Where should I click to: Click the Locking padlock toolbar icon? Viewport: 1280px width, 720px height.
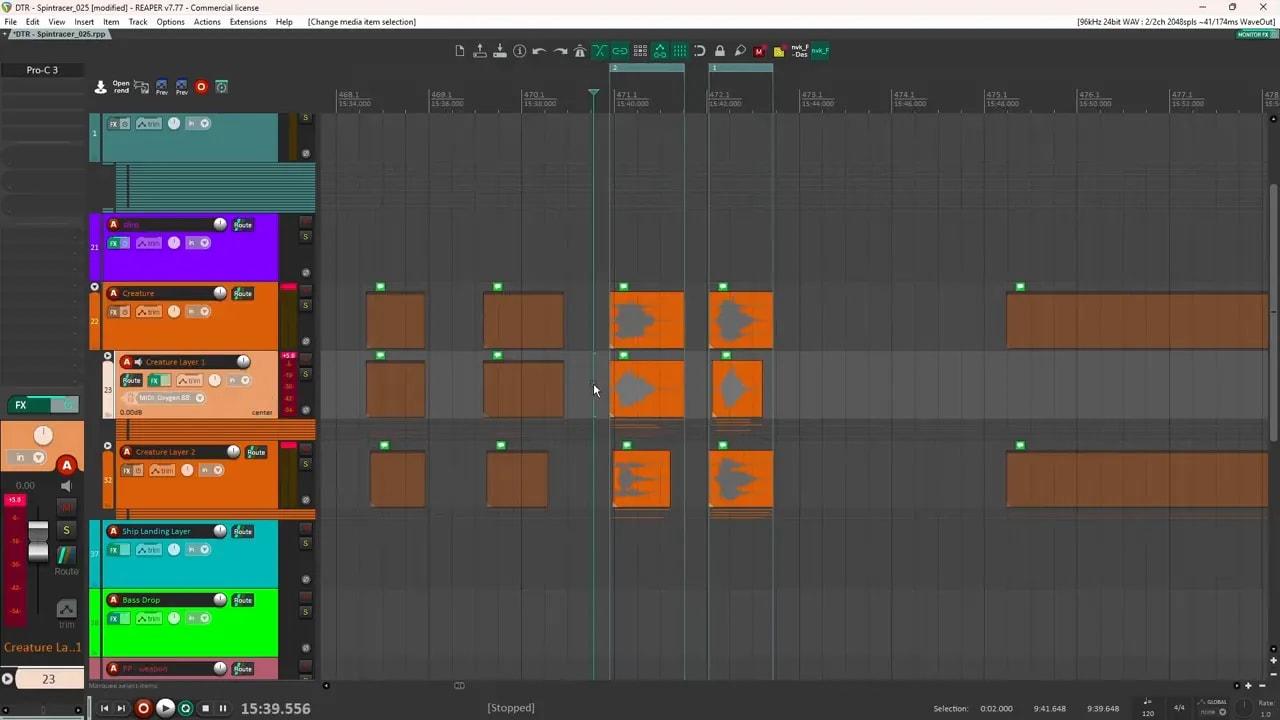(x=720, y=51)
